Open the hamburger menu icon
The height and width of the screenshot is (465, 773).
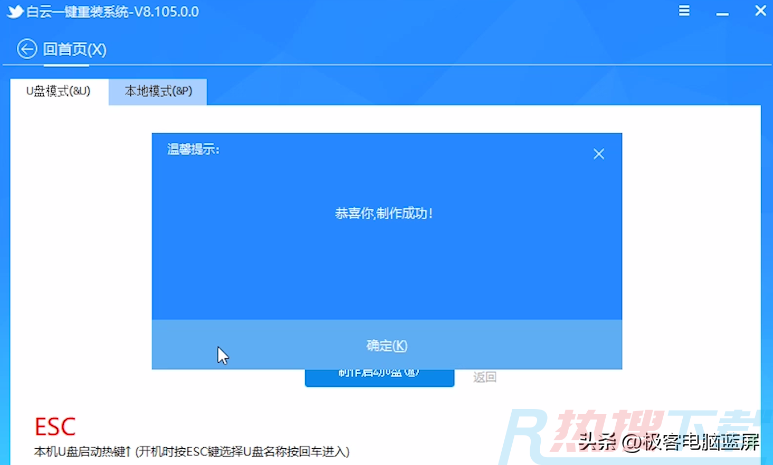[684, 11]
